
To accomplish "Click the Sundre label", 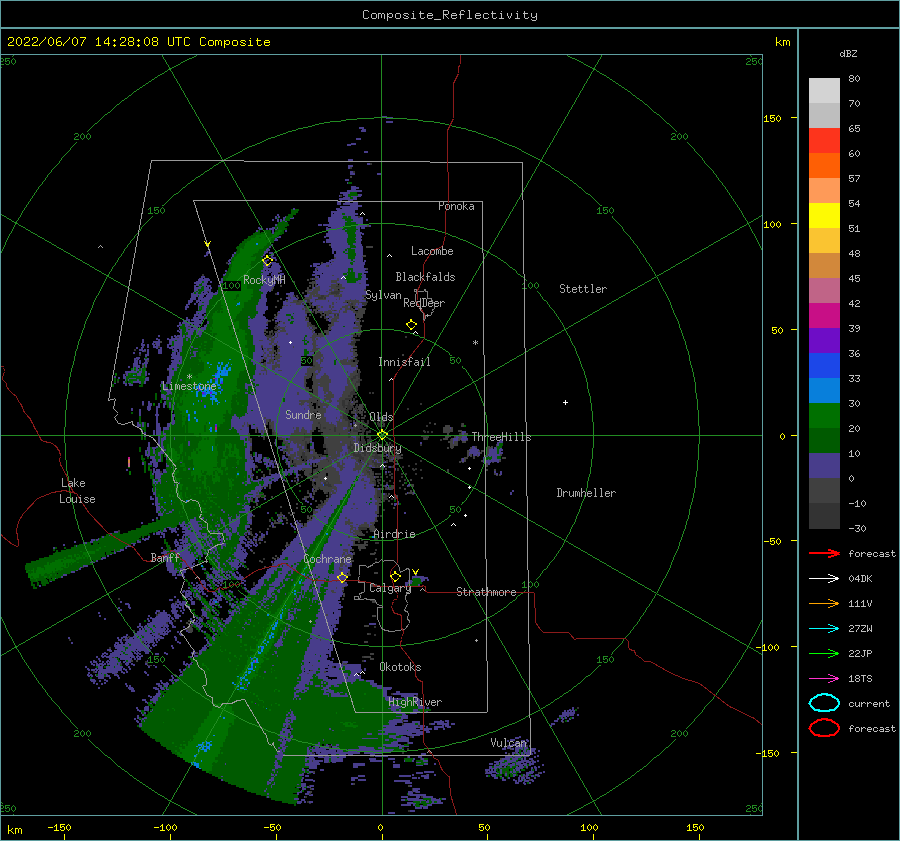I will (x=303, y=414).
